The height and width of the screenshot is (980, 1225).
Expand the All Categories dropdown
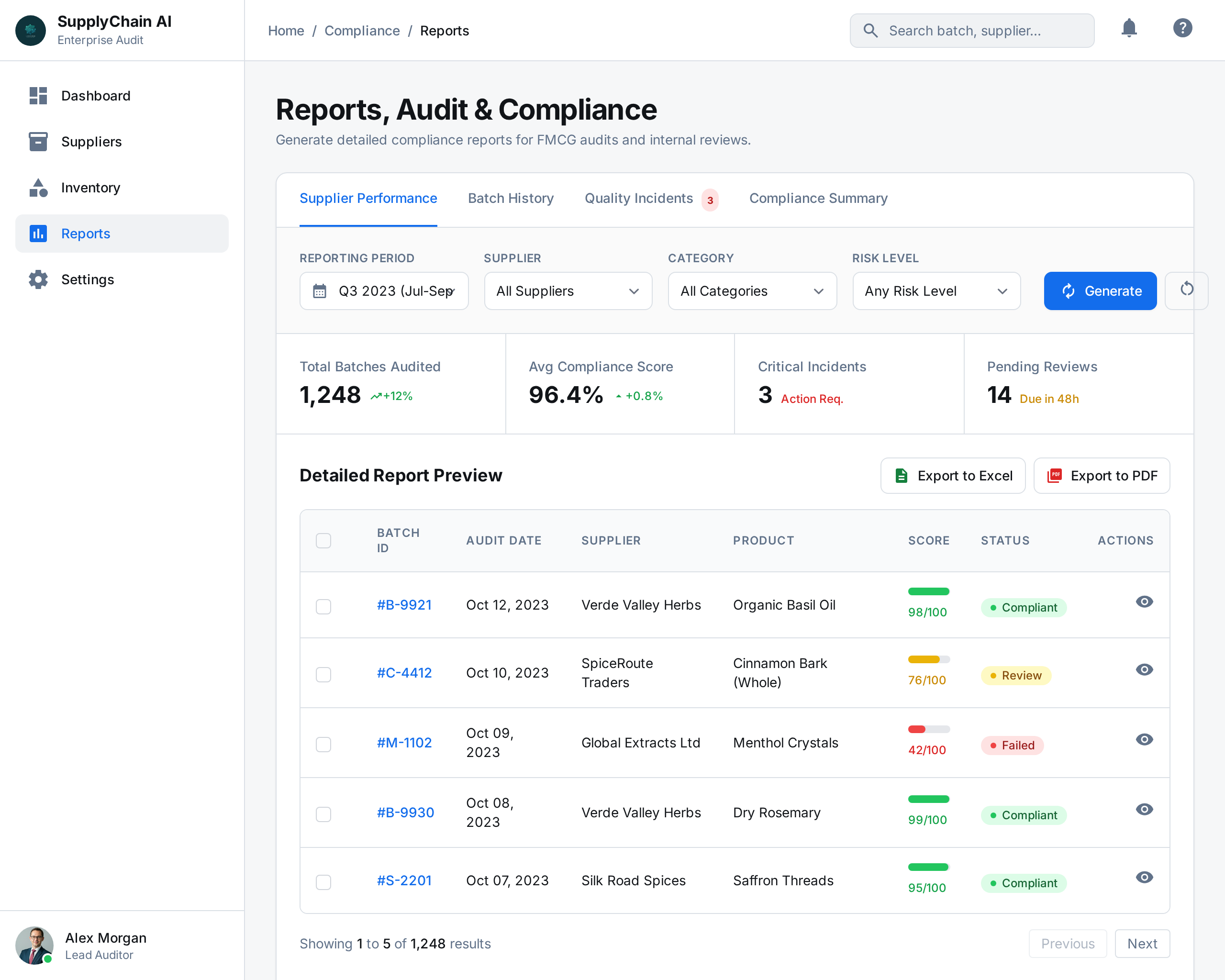tap(752, 291)
